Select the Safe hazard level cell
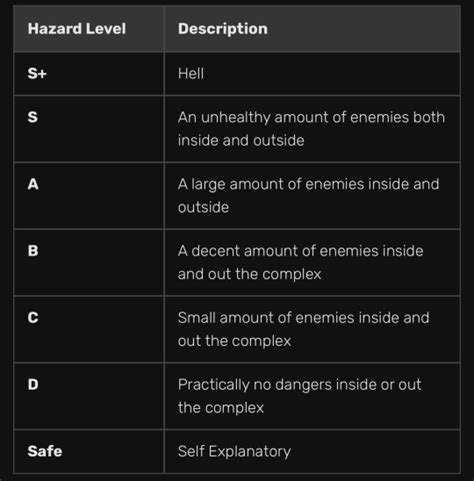The image size is (474, 481). click(89, 451)
